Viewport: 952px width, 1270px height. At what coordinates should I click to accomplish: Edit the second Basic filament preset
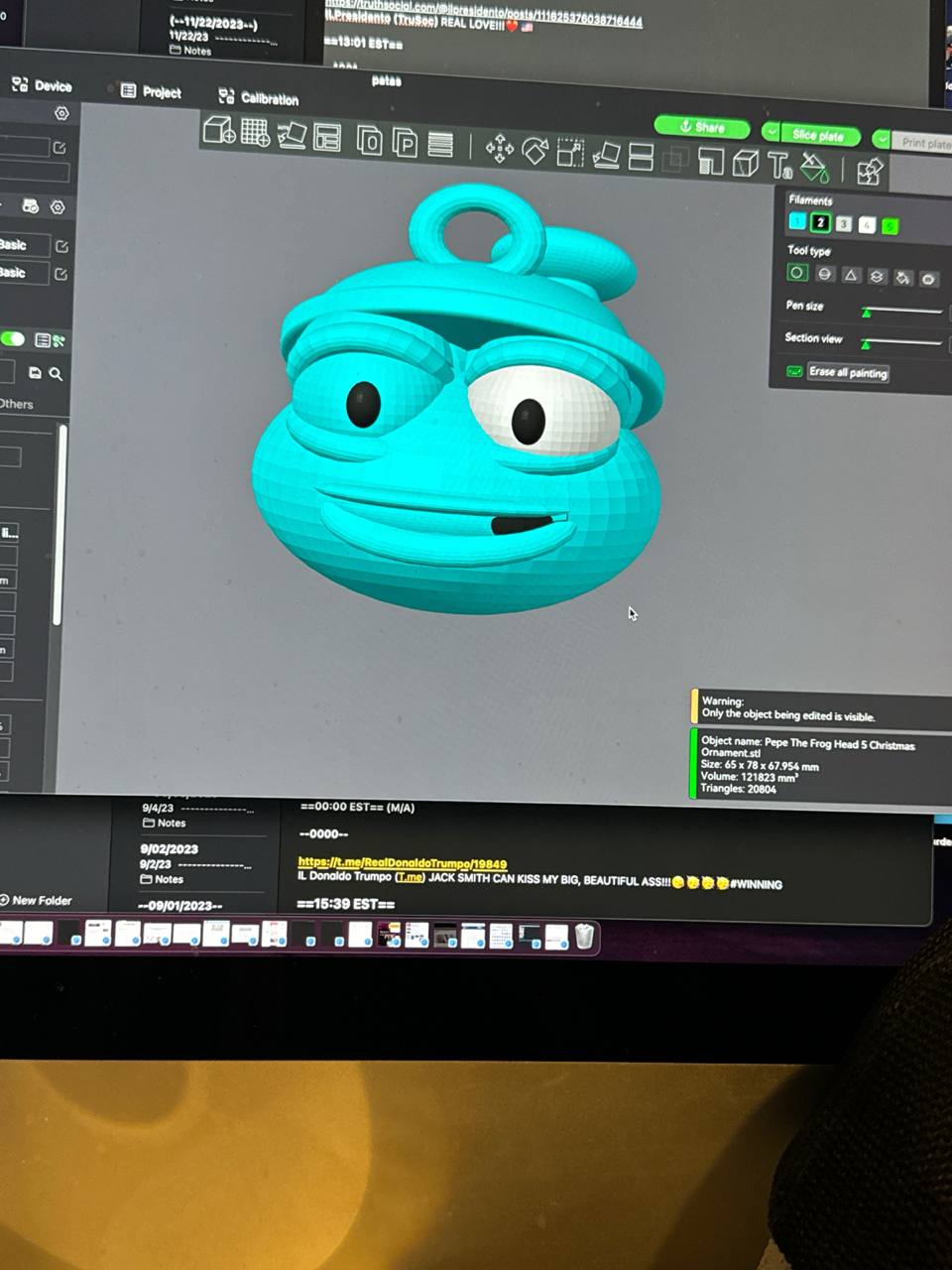coord(61,274)
